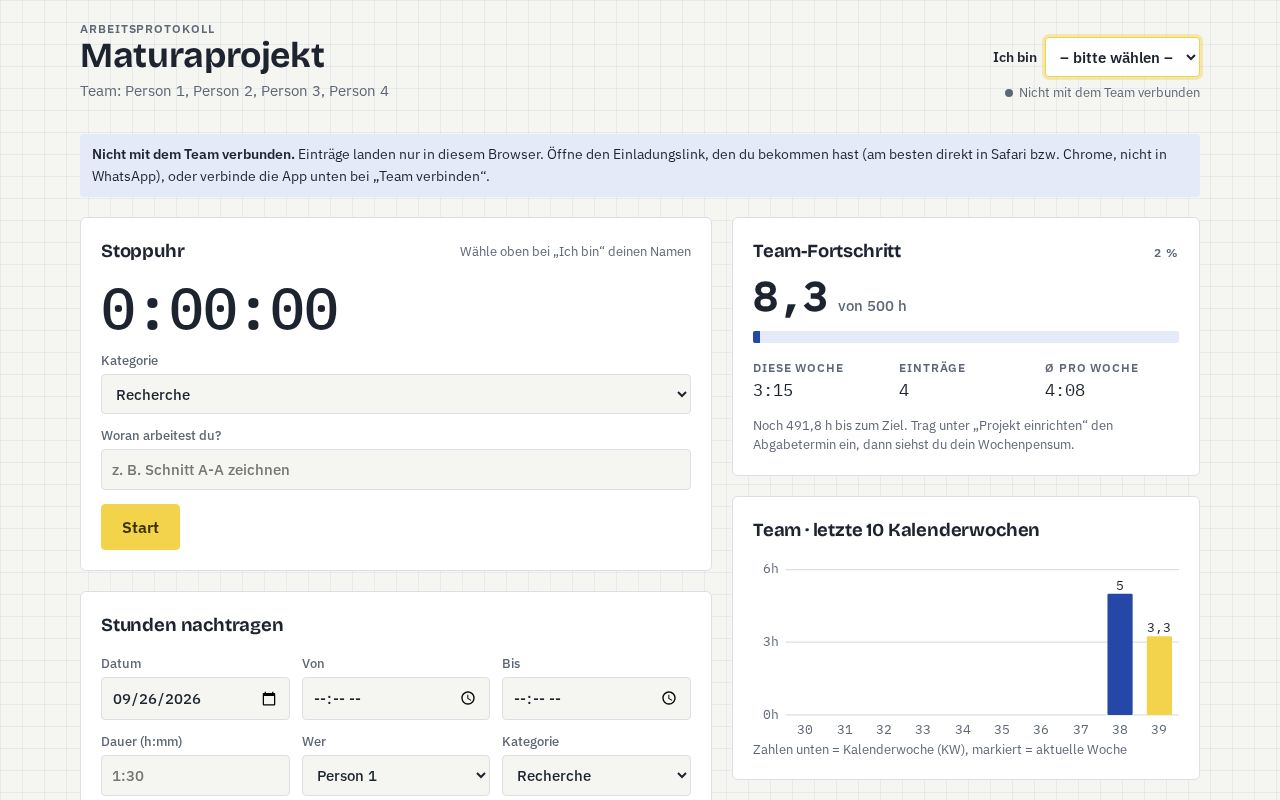The image size is (1280, 800).
Task: Click the "Stunden nachtragen" heading
Action: [x=192, y=625]
